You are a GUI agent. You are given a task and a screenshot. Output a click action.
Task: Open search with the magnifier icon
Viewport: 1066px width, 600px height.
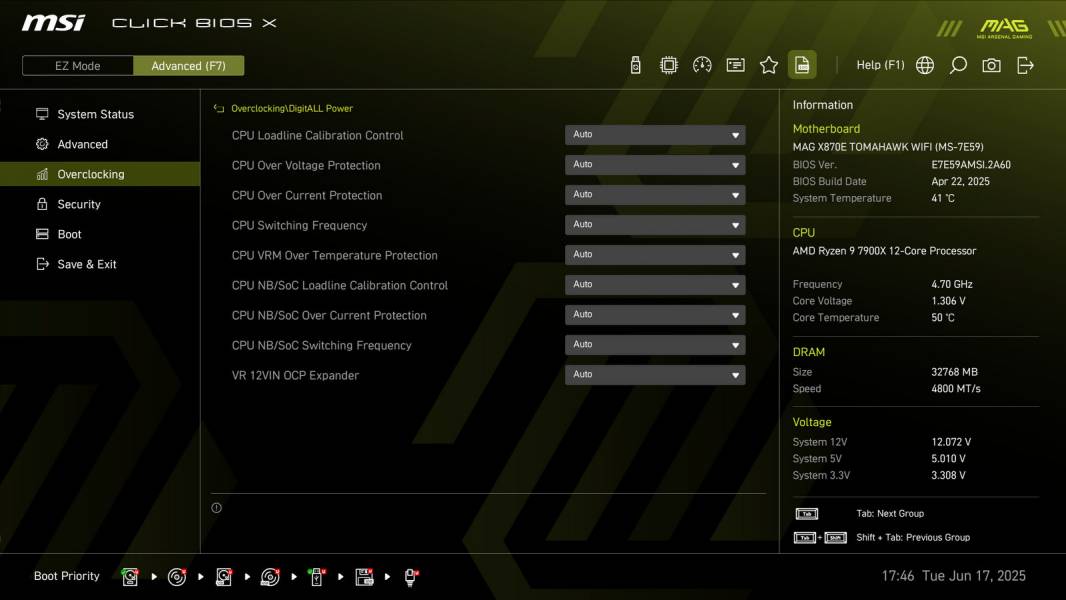click(x=958, y=65)
